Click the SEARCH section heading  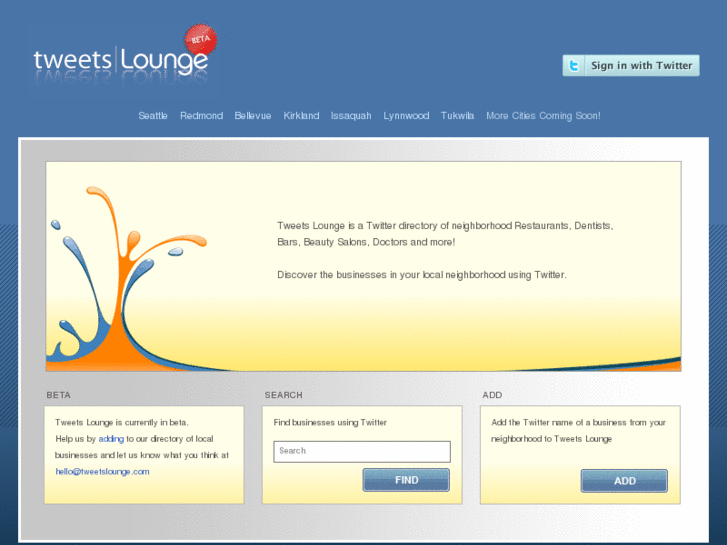click(283, 395)
